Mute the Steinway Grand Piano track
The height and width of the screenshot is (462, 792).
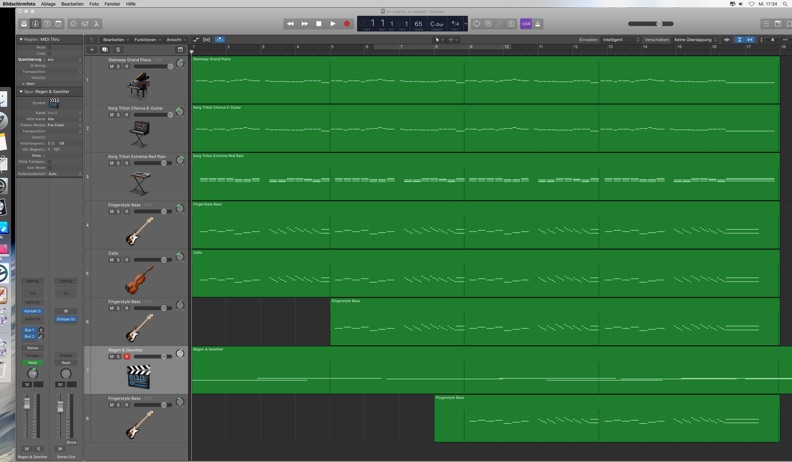[112, 66]
